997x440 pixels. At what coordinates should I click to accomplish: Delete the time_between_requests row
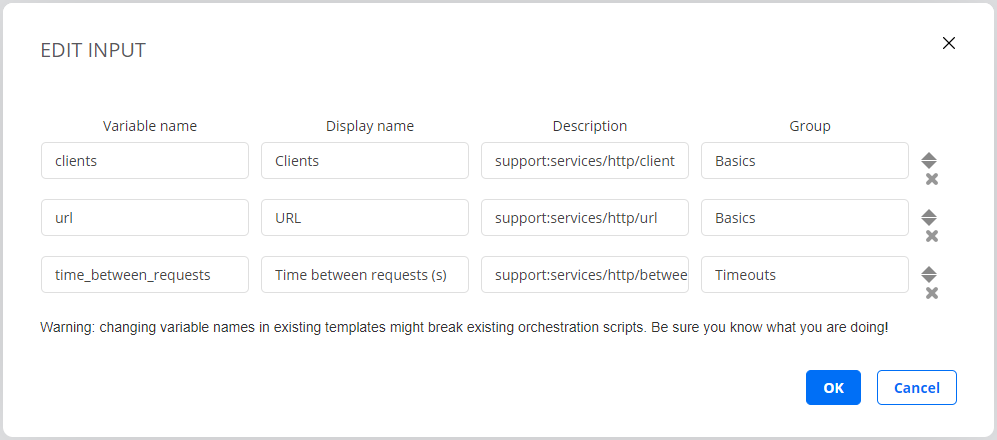(x=931, y=293)
